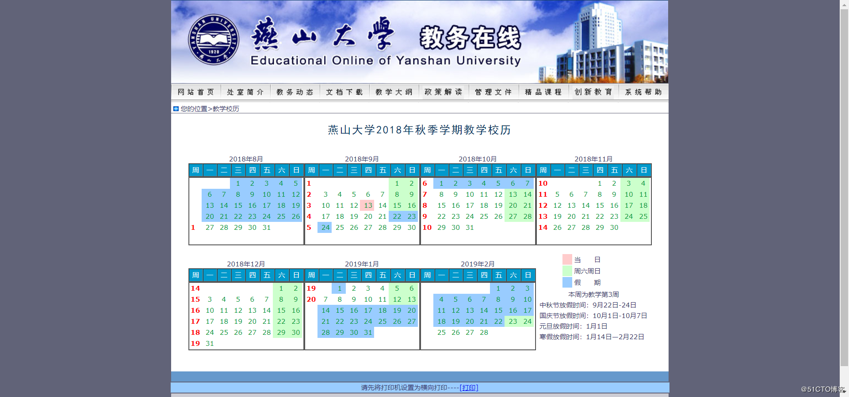The width and height of the screenshot is (849, 397).
Task: Select day 1 in the October 2018 calendar
Action: tap(441, 184)
